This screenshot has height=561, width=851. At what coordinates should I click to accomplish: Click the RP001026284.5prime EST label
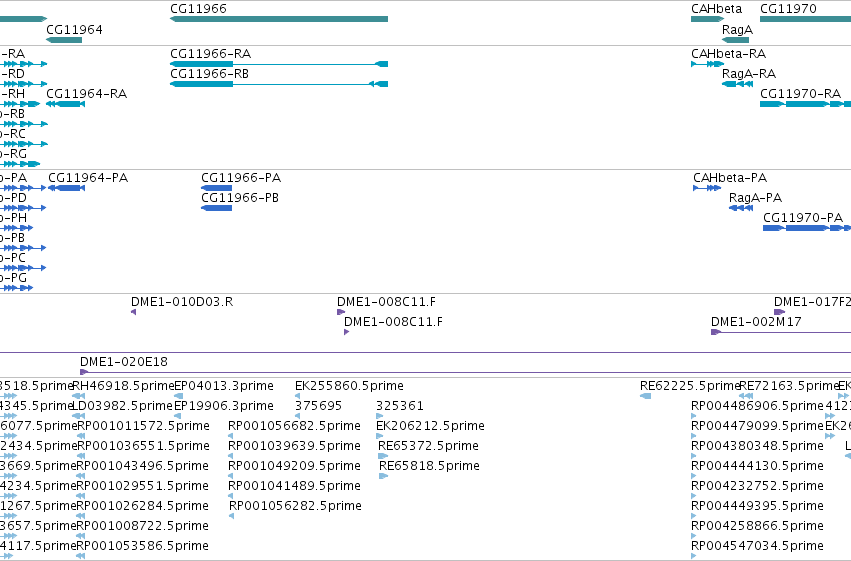143,506
